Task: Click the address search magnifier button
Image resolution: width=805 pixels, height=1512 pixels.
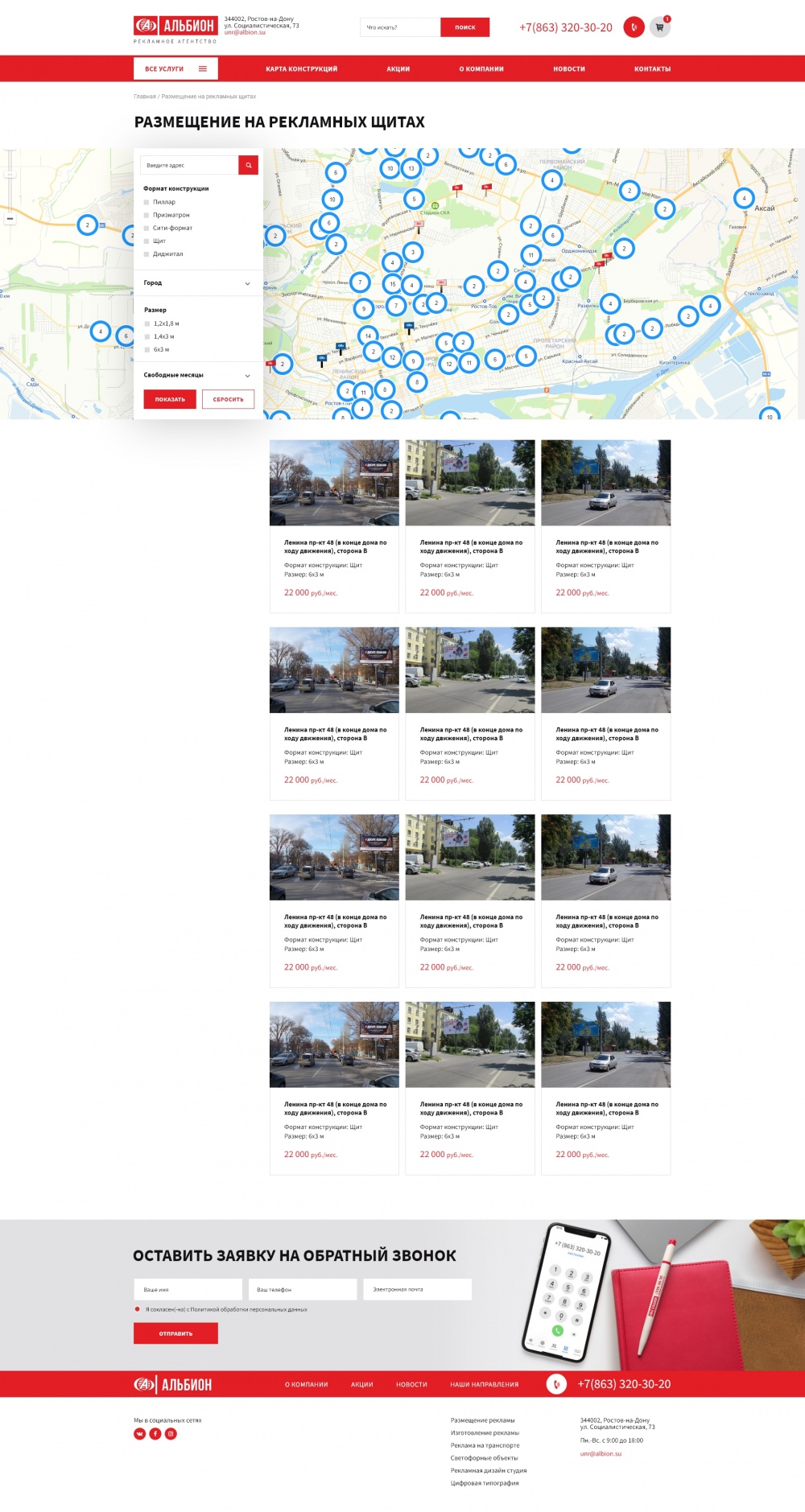Action: coord(249,165)
